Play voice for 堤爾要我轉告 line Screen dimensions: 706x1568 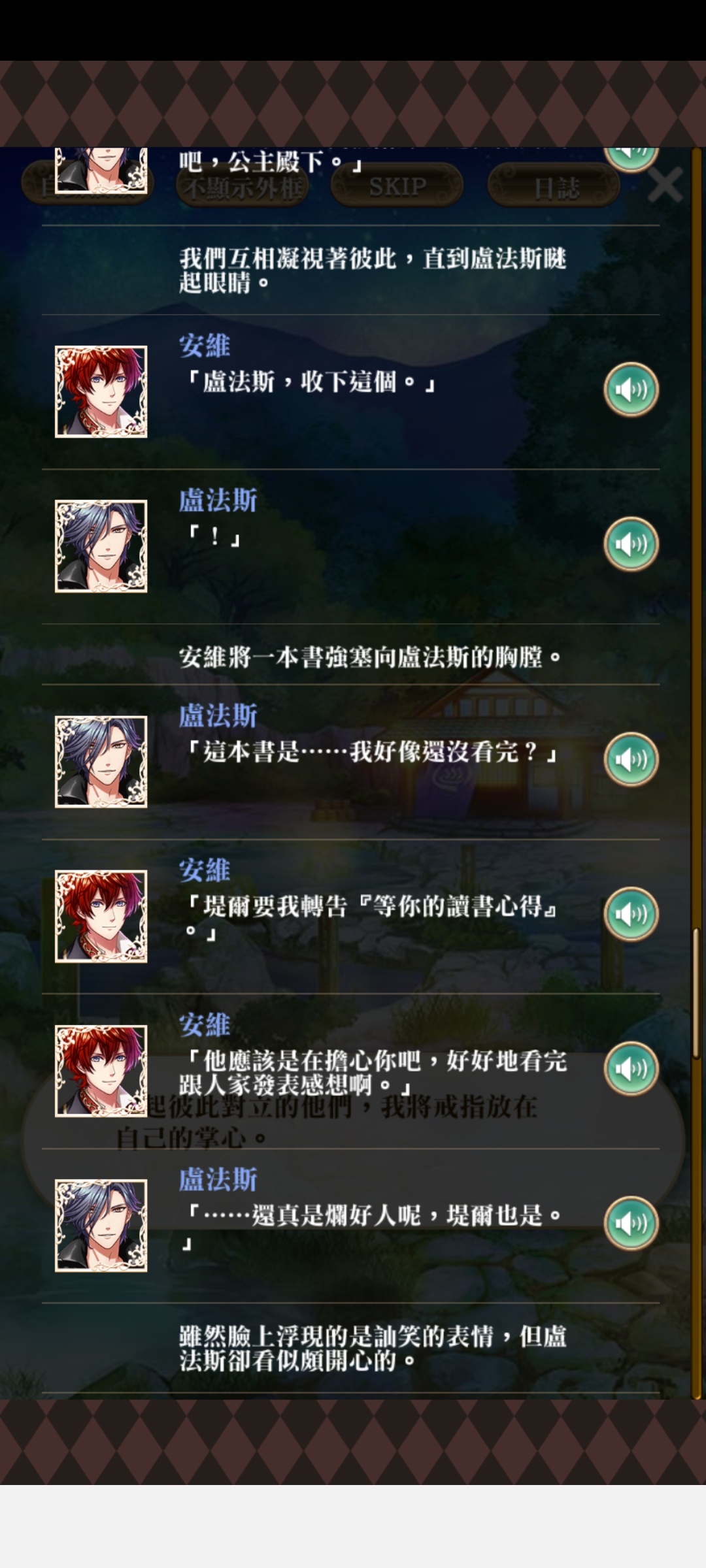click(x=631, y=914)
